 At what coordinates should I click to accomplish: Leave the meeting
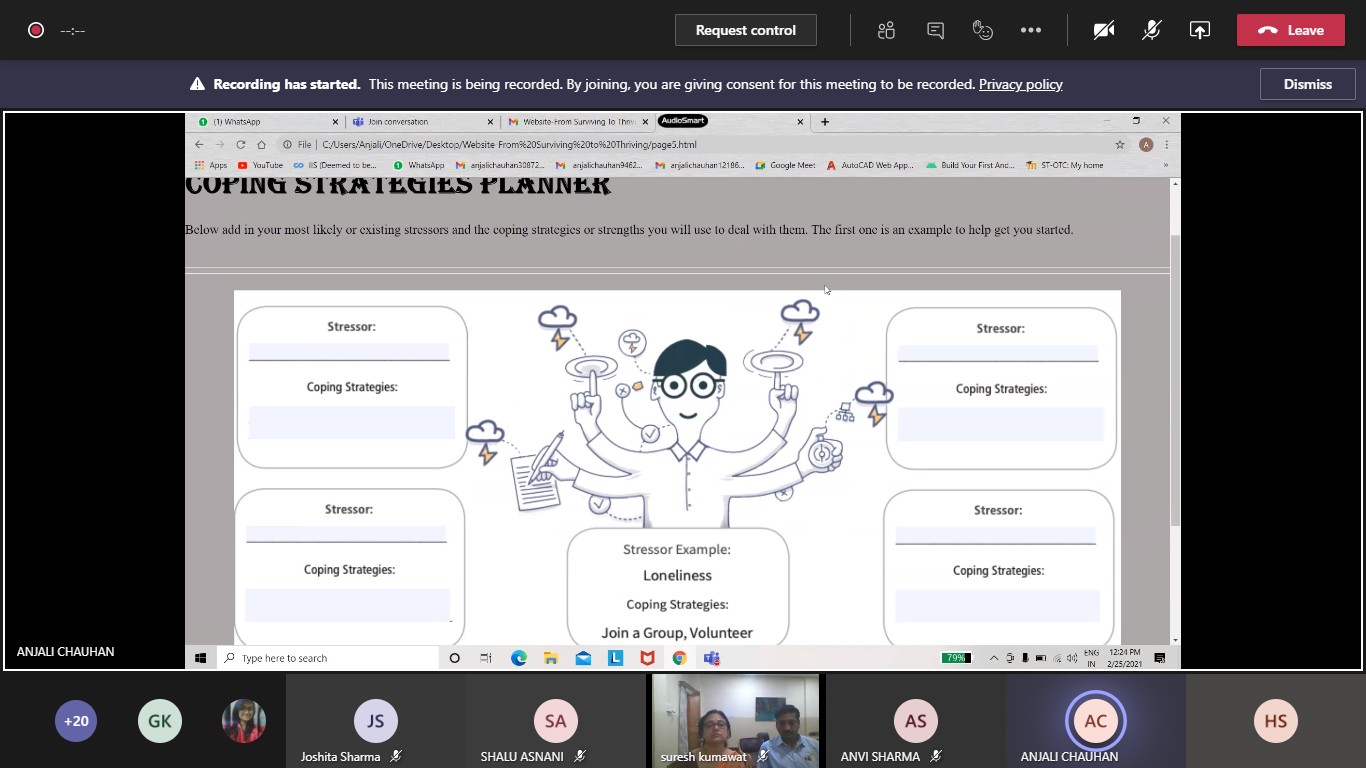pos(1290,30)
